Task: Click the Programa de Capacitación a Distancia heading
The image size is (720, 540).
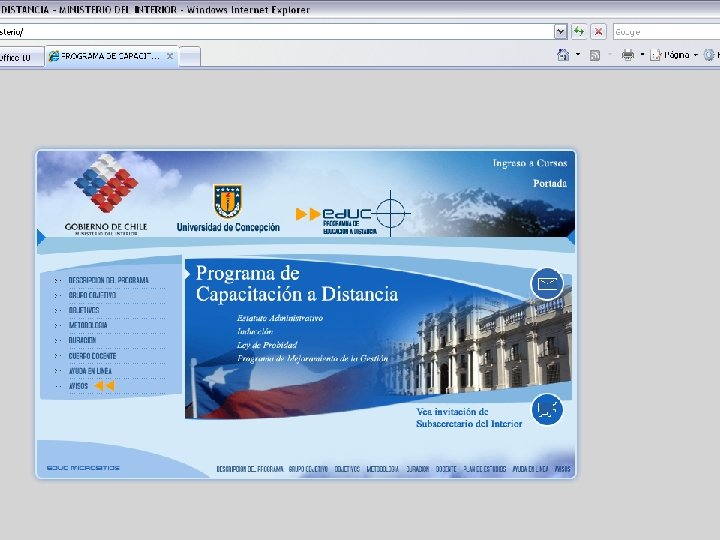Action: (x=297, y=284)
